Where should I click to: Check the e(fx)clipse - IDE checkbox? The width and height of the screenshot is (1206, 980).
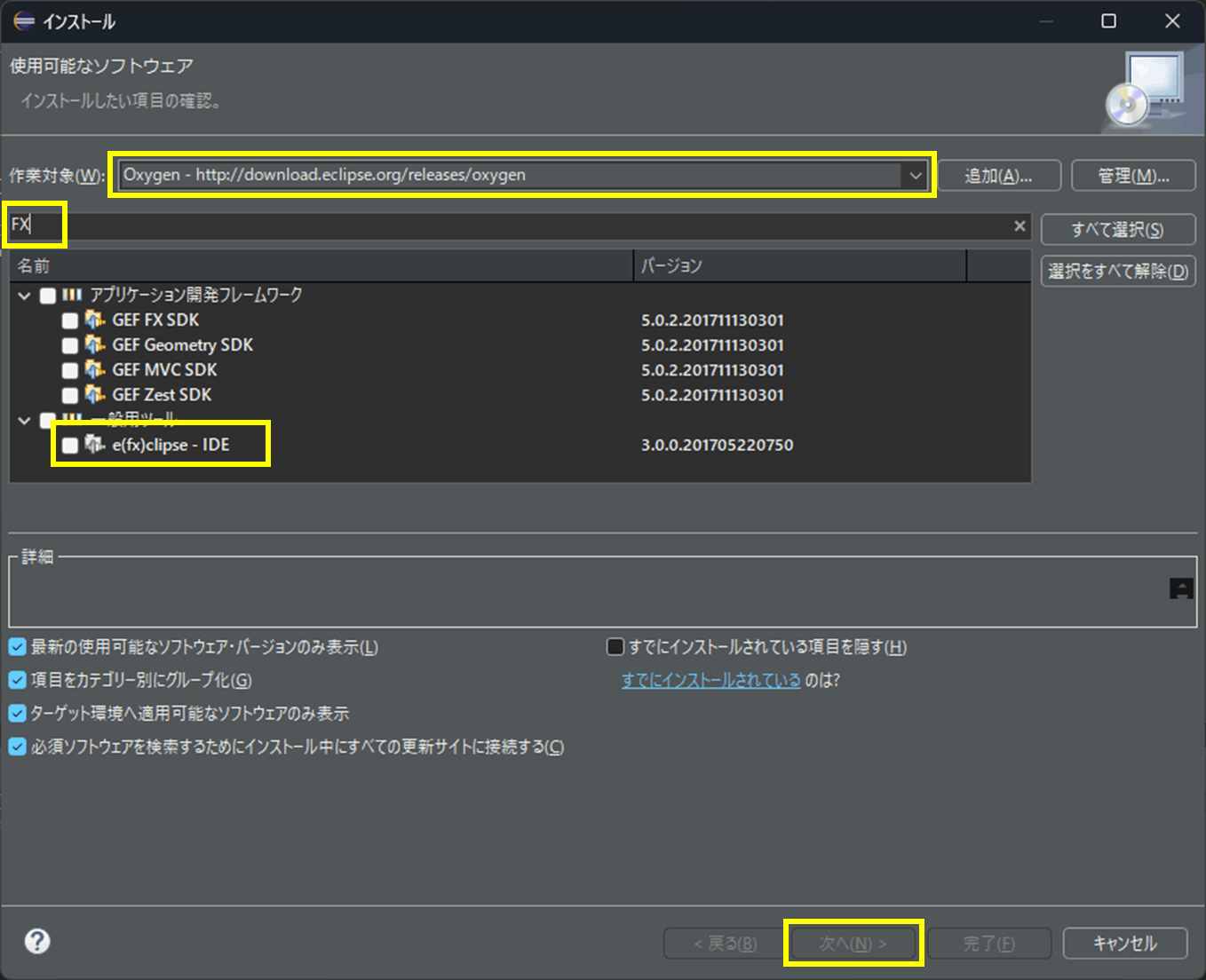(x=70, y=445)
